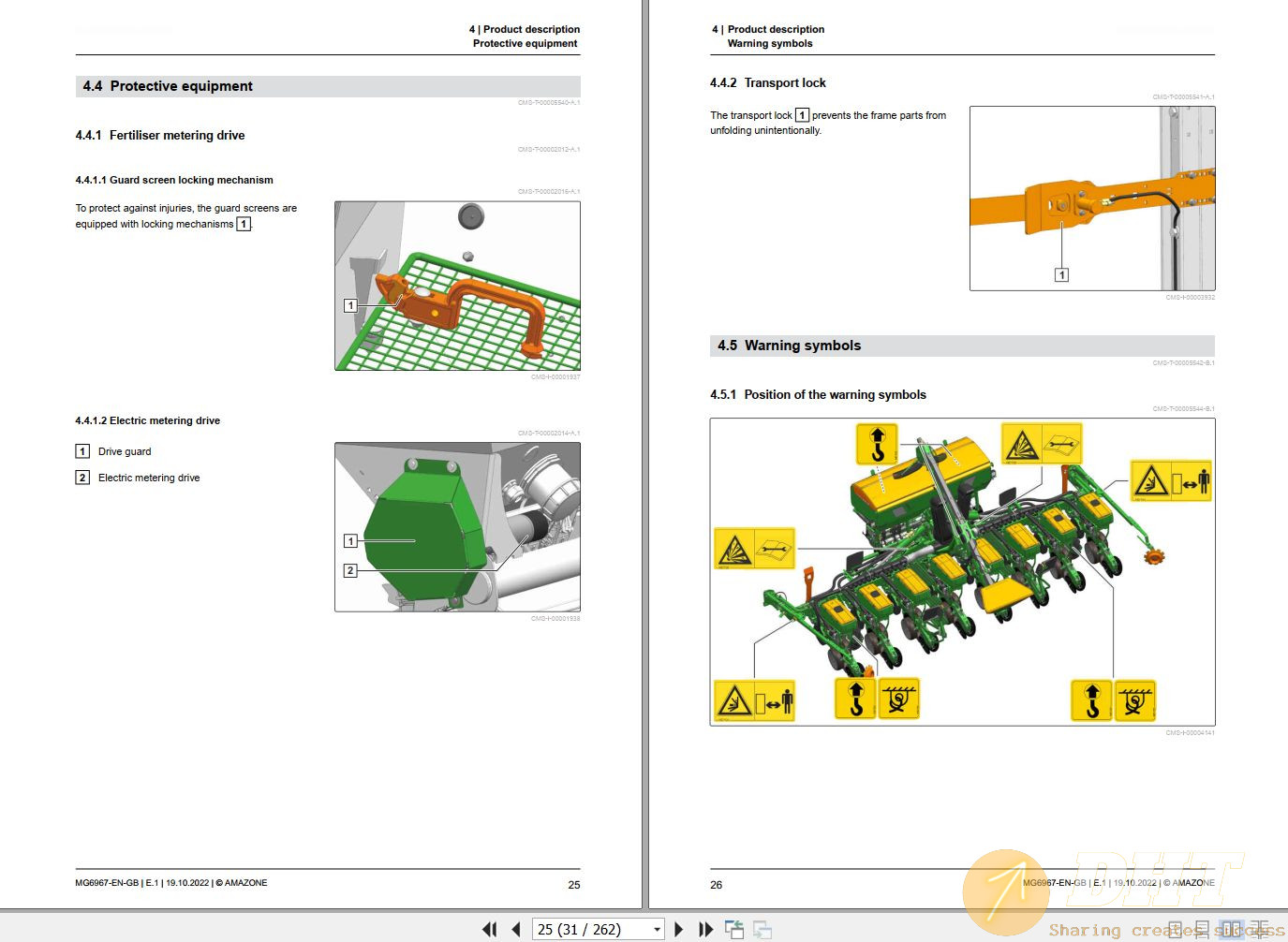Click the '4.4.1 Fertiliser metering drive' heading
Viewport: 1288px width, 942px height.
pyautogui.click(x=160, y=135)
